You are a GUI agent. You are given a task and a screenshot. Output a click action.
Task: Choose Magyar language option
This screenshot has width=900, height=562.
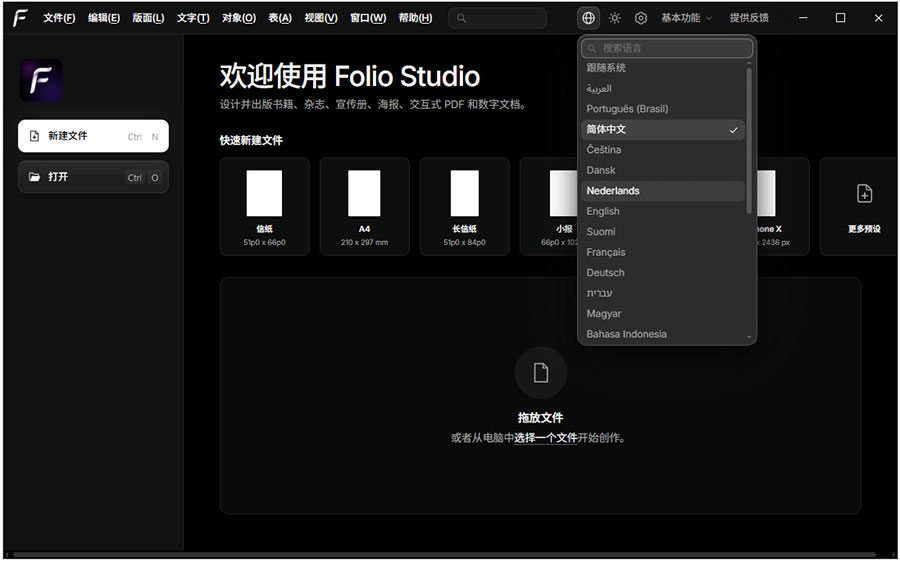(x=662, y=313)
